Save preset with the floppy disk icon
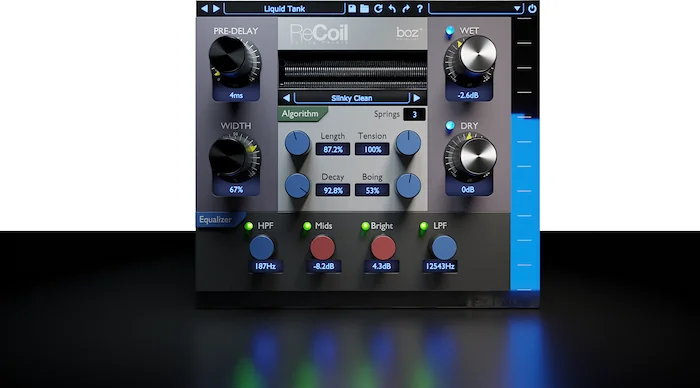This screenshot has width=700, height=388. [352, 8]
